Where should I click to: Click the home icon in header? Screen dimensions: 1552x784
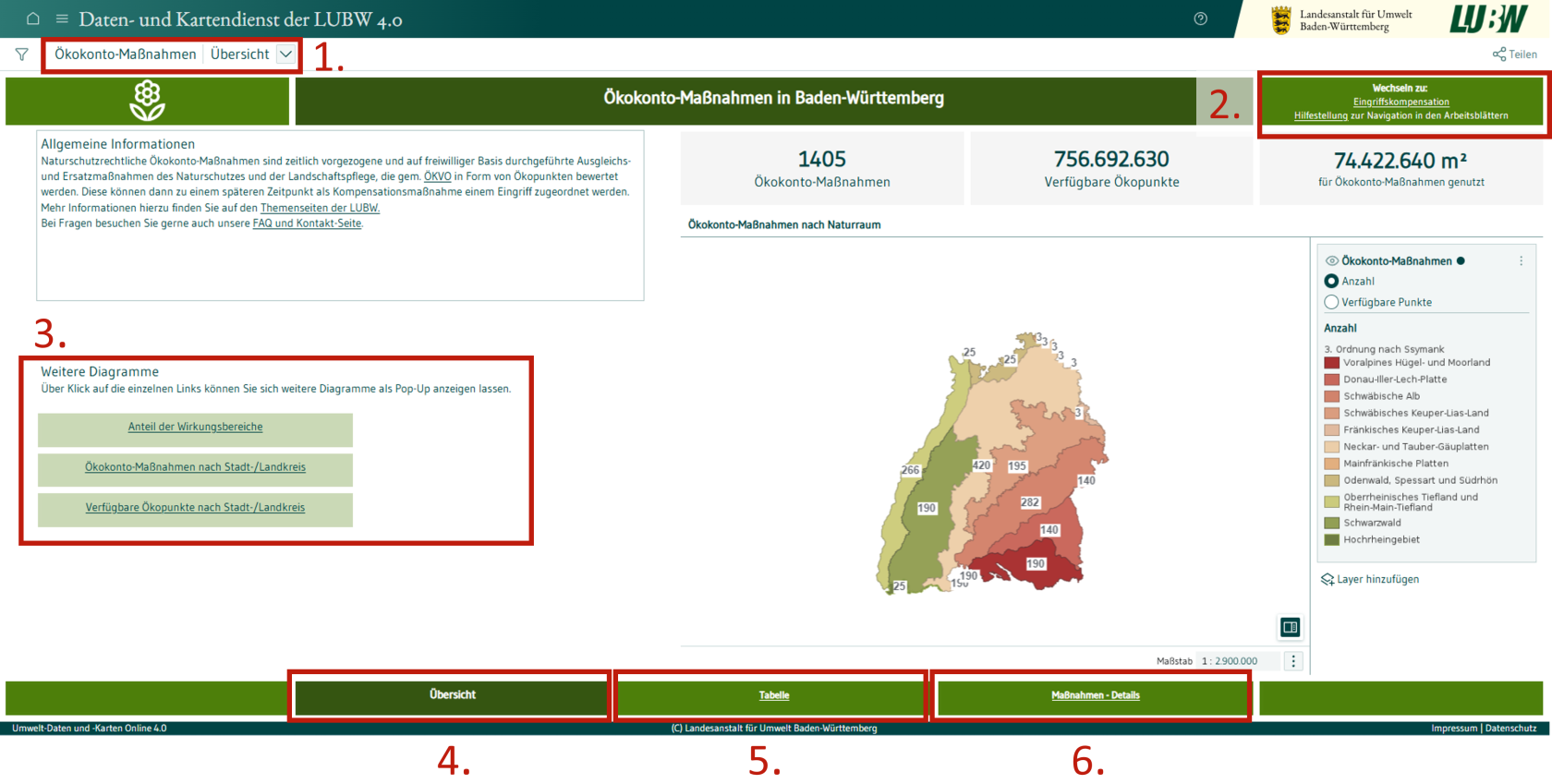pyautogui.click(x=32, y=18)
